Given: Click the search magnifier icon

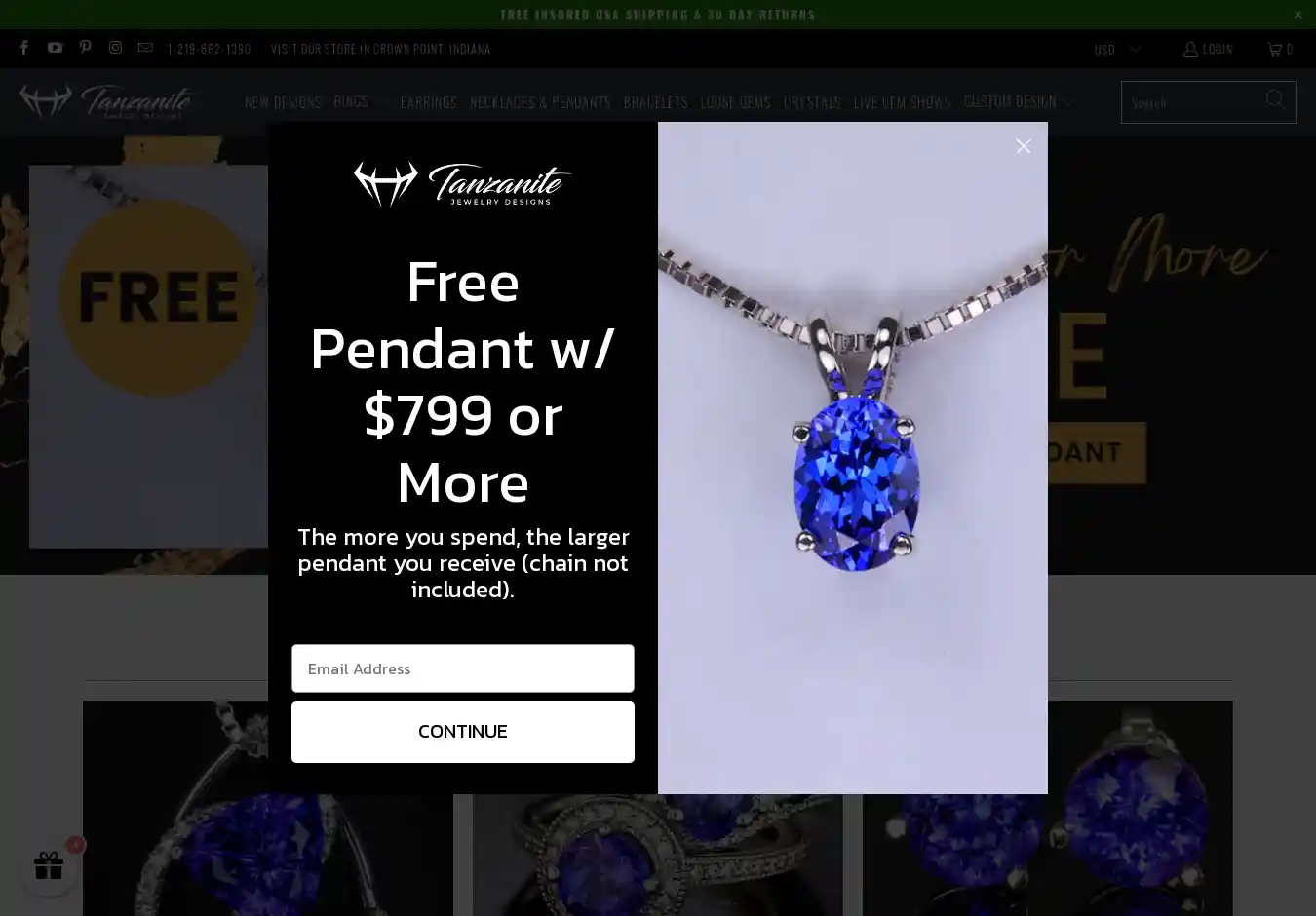Looking at the screenshot, I should point(1274,99).
